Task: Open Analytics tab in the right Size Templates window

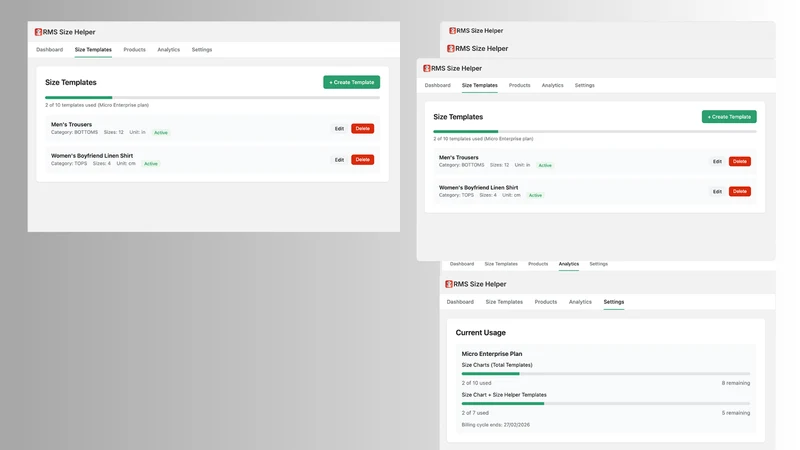Action: 553,85
